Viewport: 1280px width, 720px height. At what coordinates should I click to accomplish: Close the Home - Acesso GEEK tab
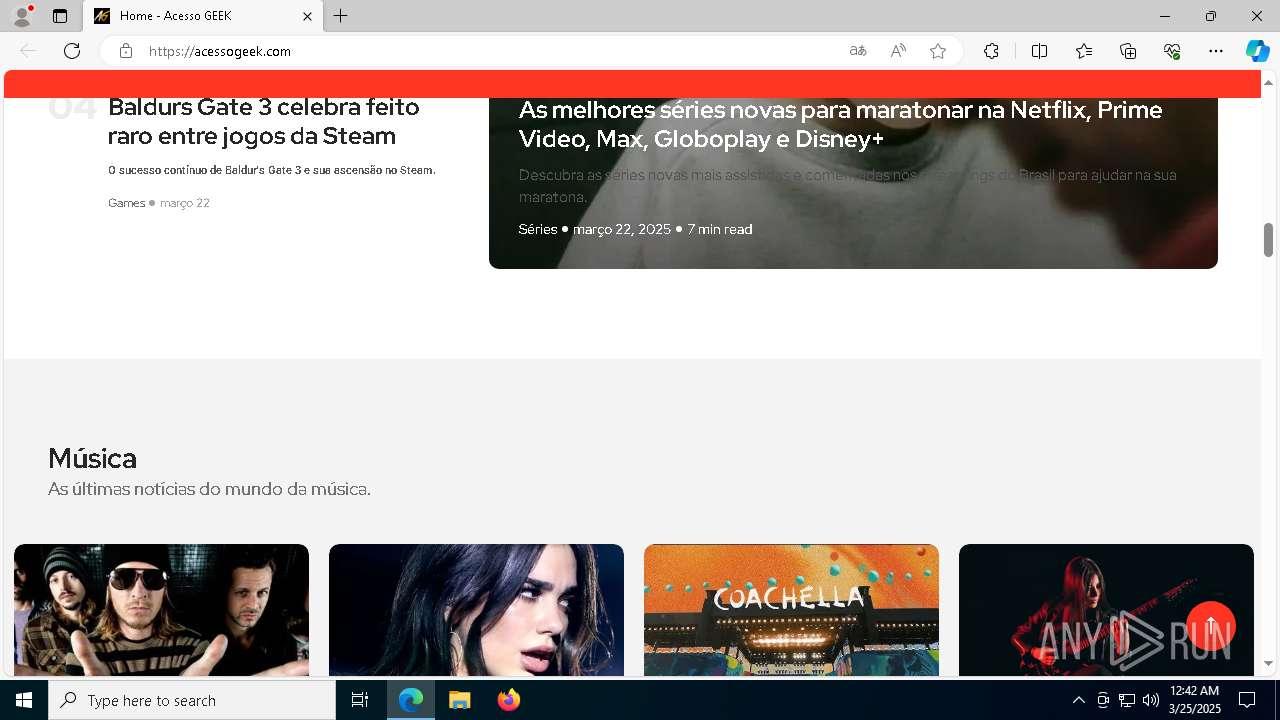click(308, 16)
